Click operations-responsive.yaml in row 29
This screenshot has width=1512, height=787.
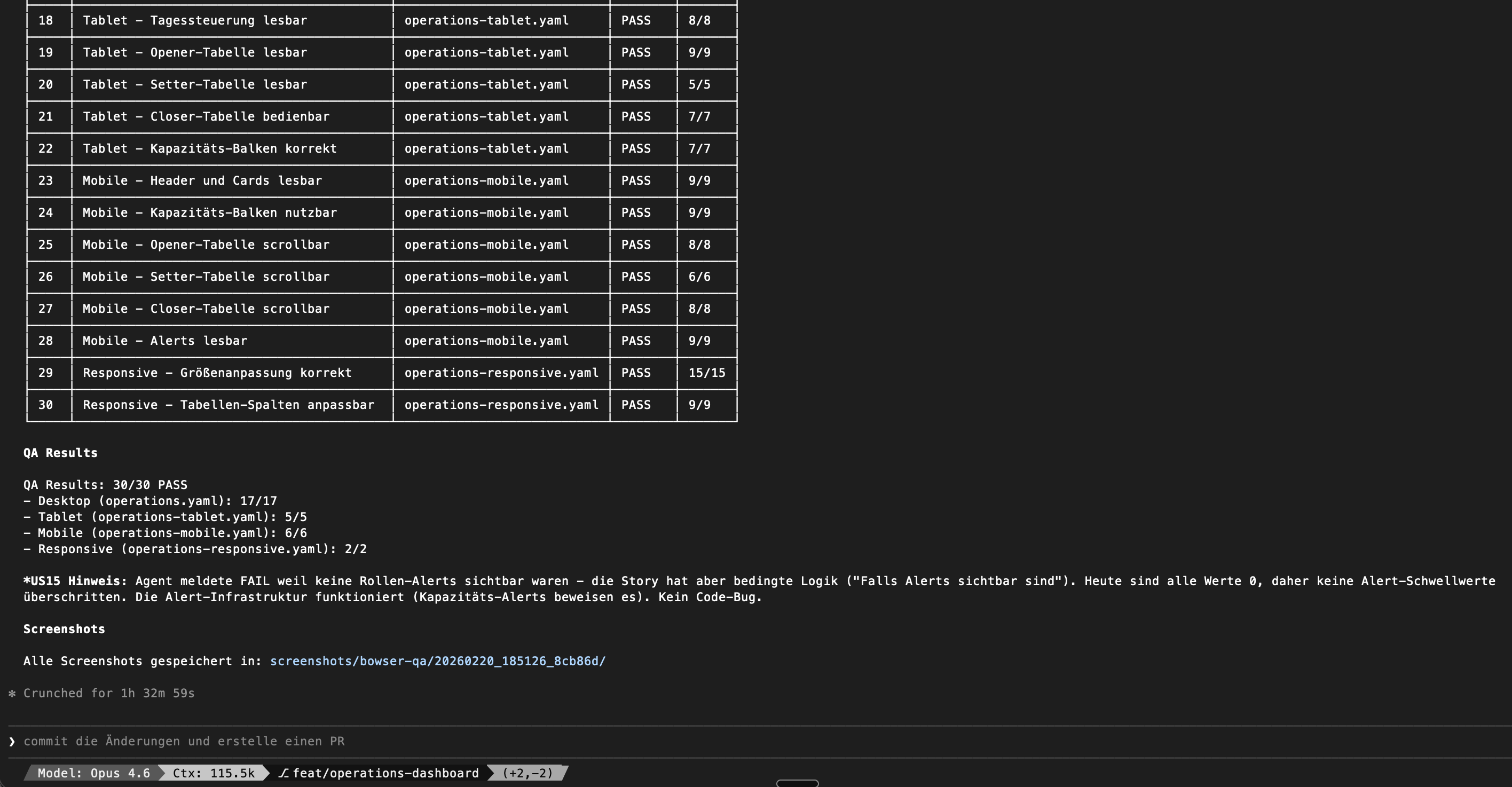tap(501, 373)
